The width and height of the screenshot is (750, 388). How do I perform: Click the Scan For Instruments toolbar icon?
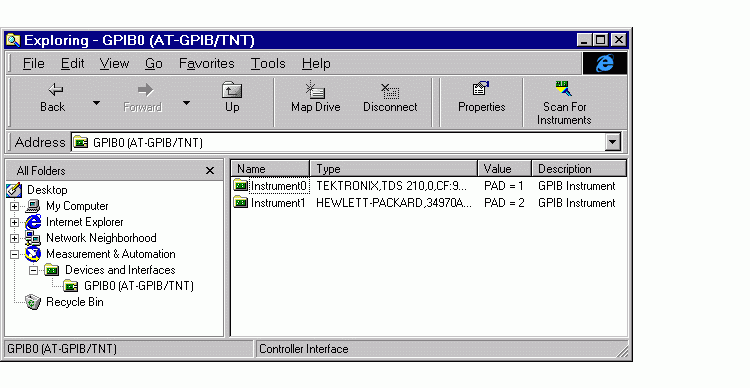564,89
